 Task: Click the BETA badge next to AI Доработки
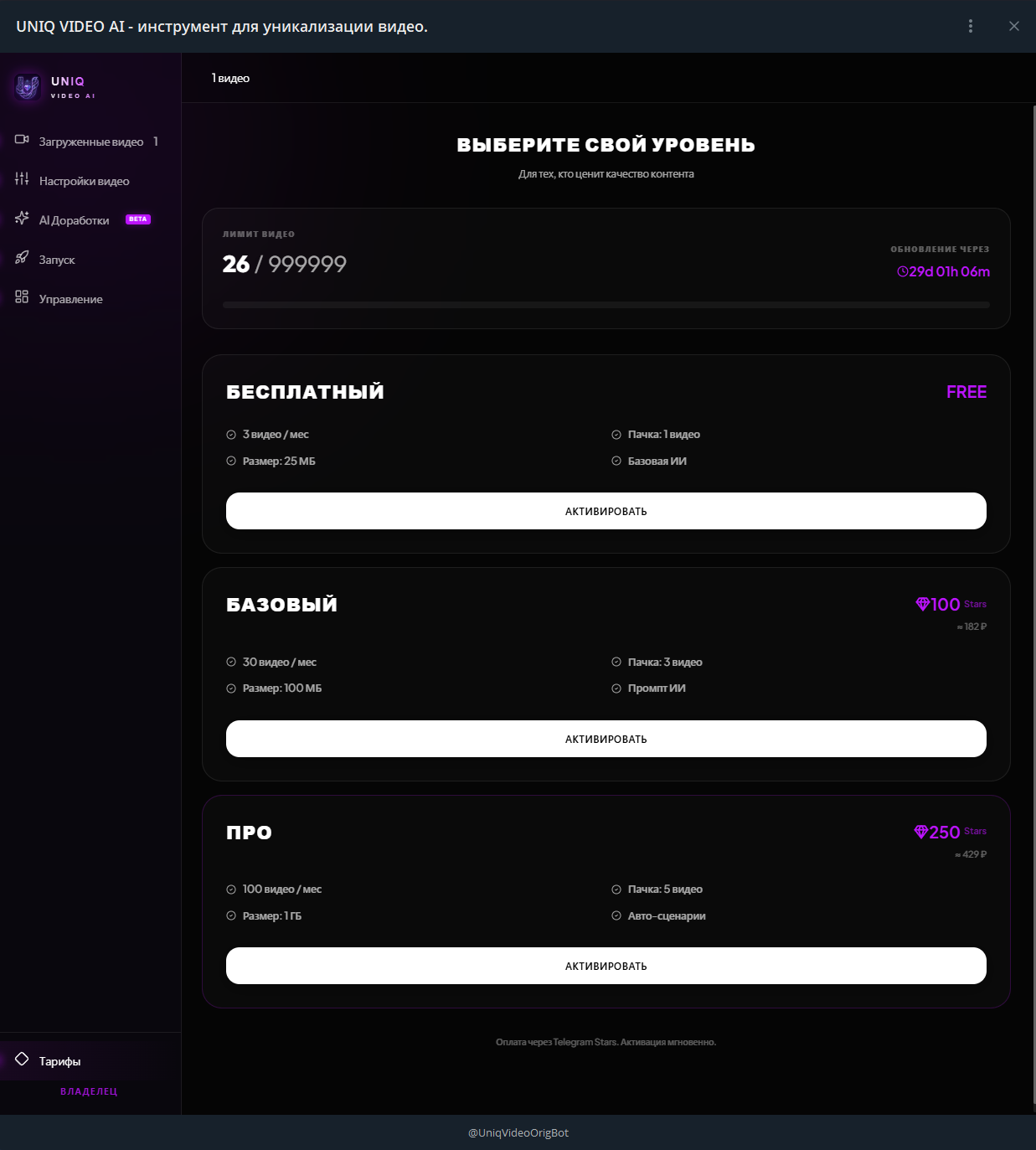(138, 219)
